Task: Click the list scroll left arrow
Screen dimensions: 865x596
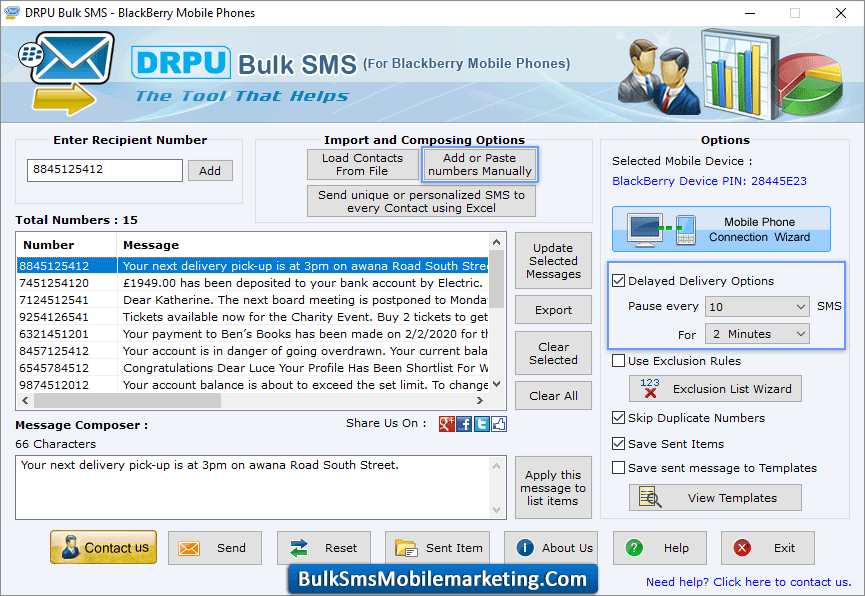Action: pos(25,401)
